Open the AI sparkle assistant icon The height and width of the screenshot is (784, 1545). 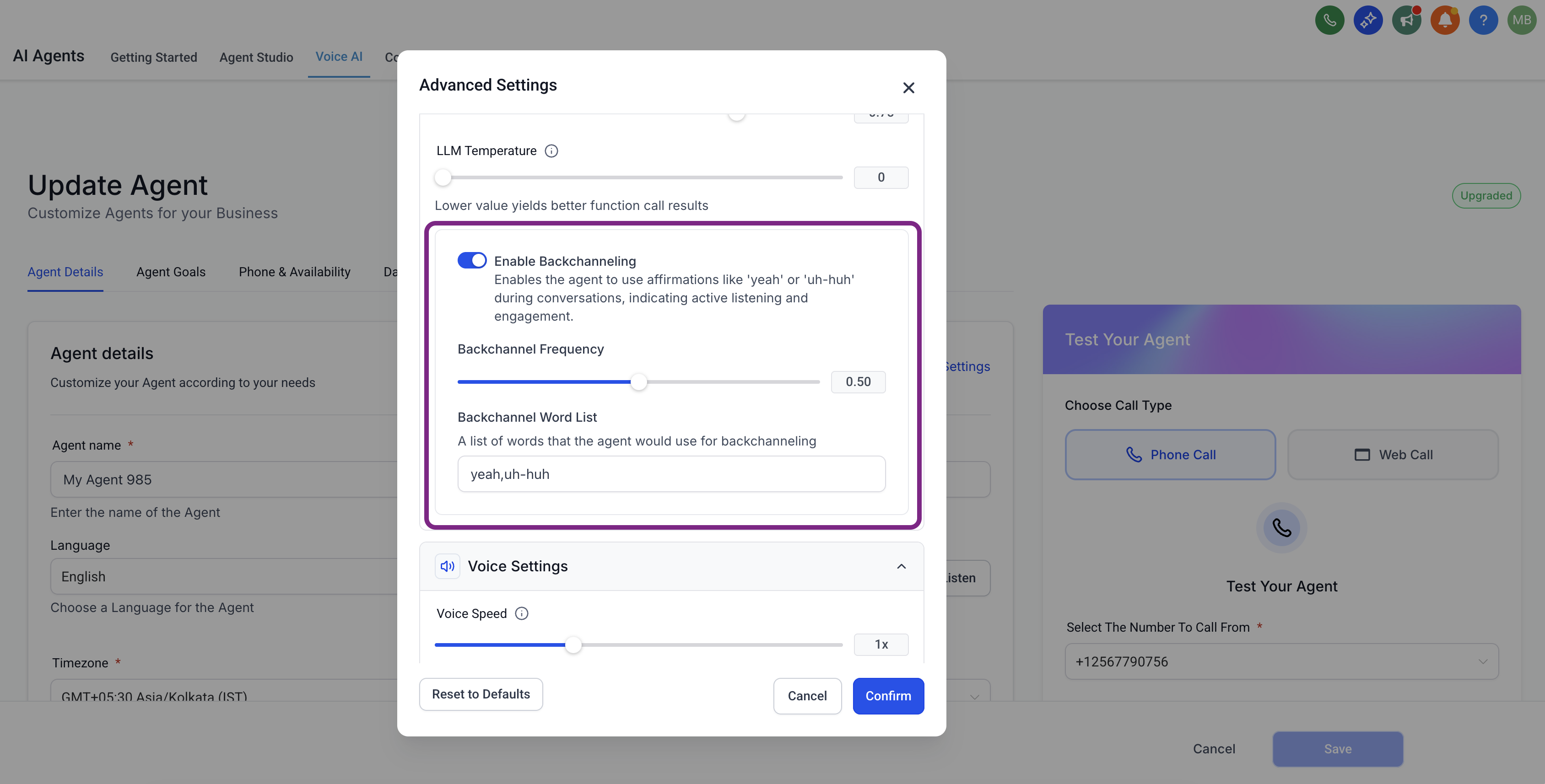1367,21
